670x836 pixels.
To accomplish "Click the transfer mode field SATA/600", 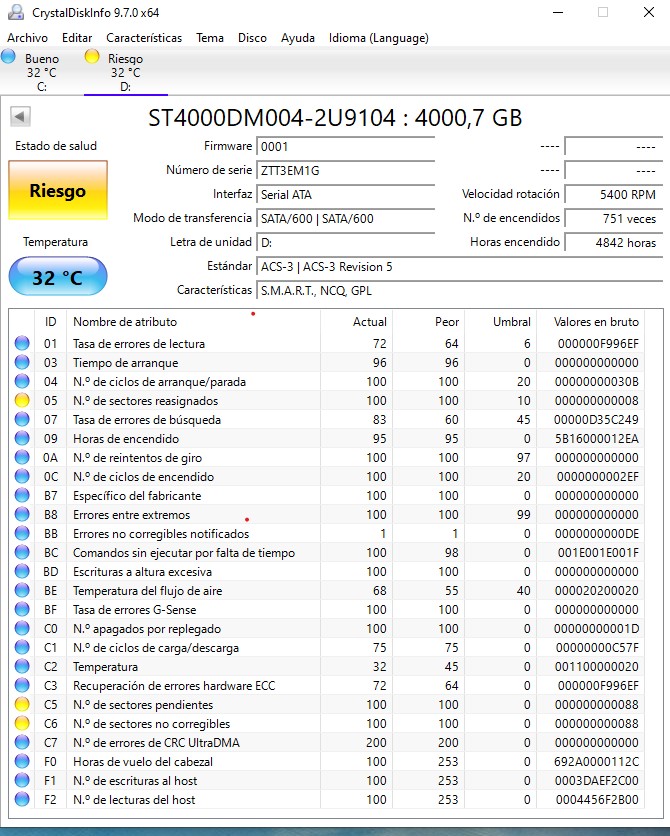I will (x=345, y=219).
